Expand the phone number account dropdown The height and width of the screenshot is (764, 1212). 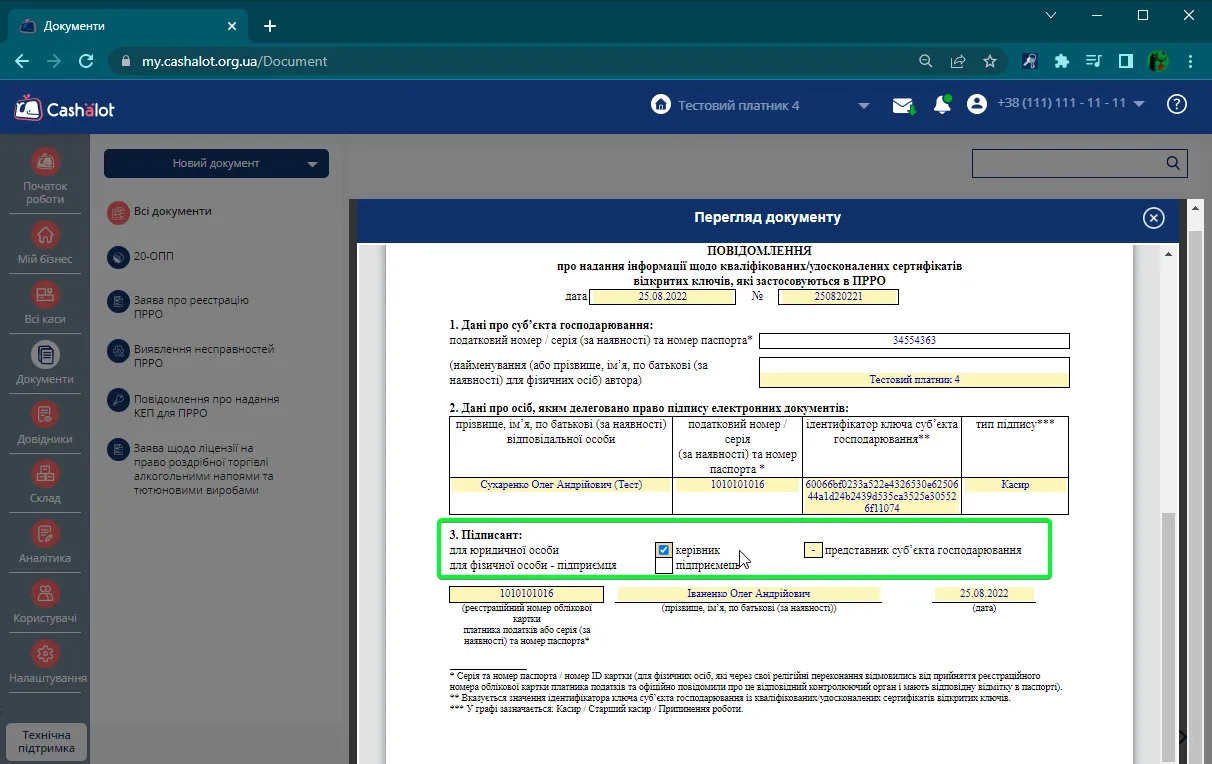pos(1139,104)
